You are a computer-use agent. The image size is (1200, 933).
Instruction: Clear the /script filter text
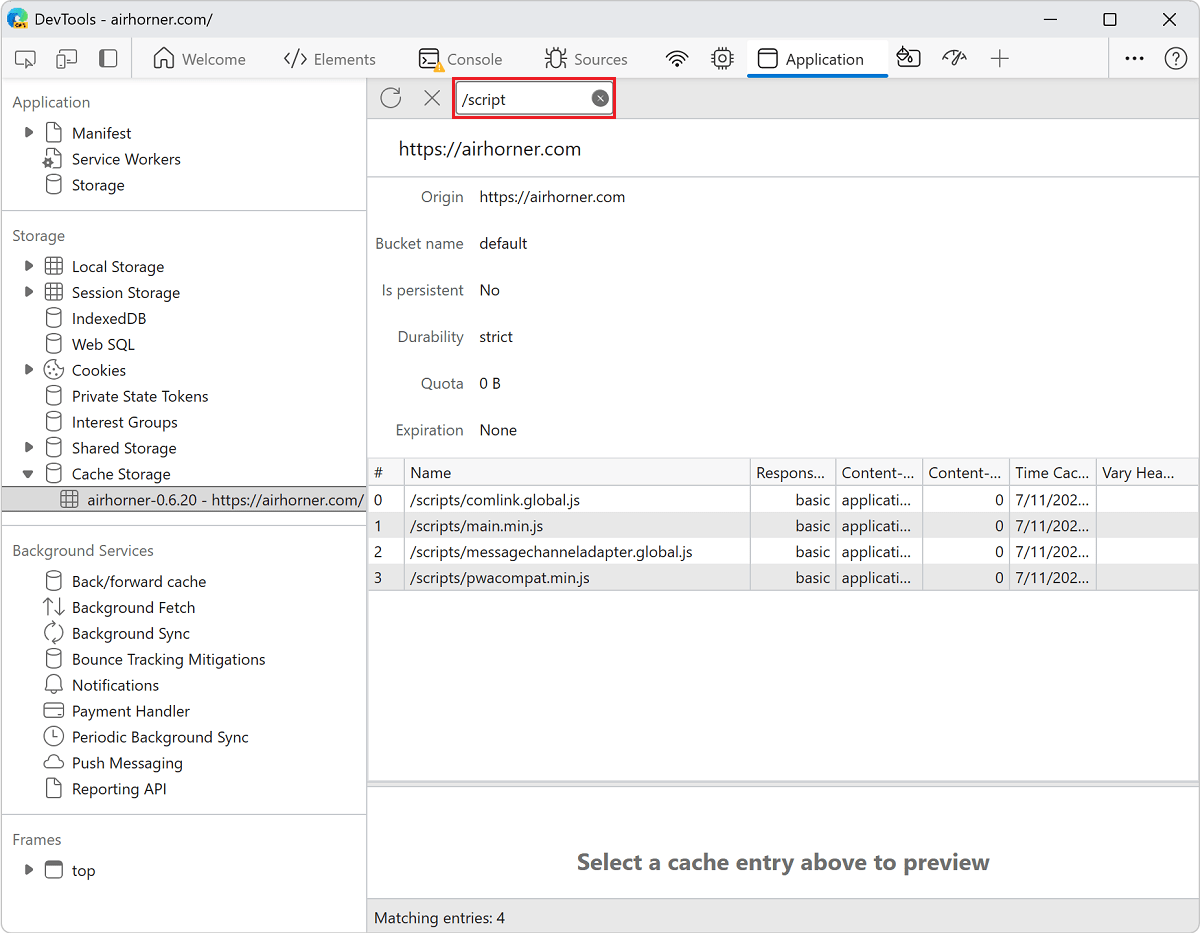point(599,97)
